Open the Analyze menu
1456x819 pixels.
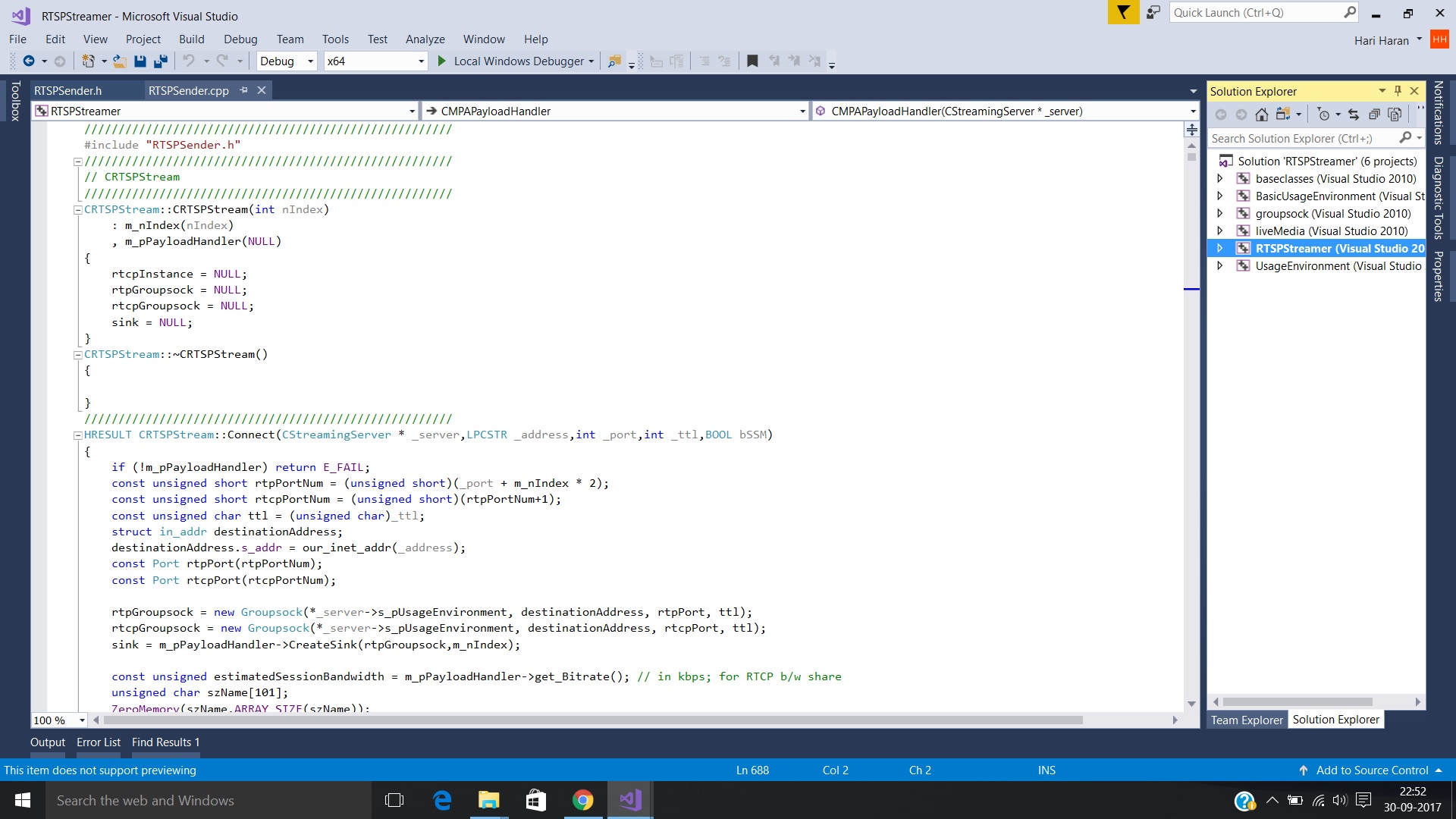point(425,39)
